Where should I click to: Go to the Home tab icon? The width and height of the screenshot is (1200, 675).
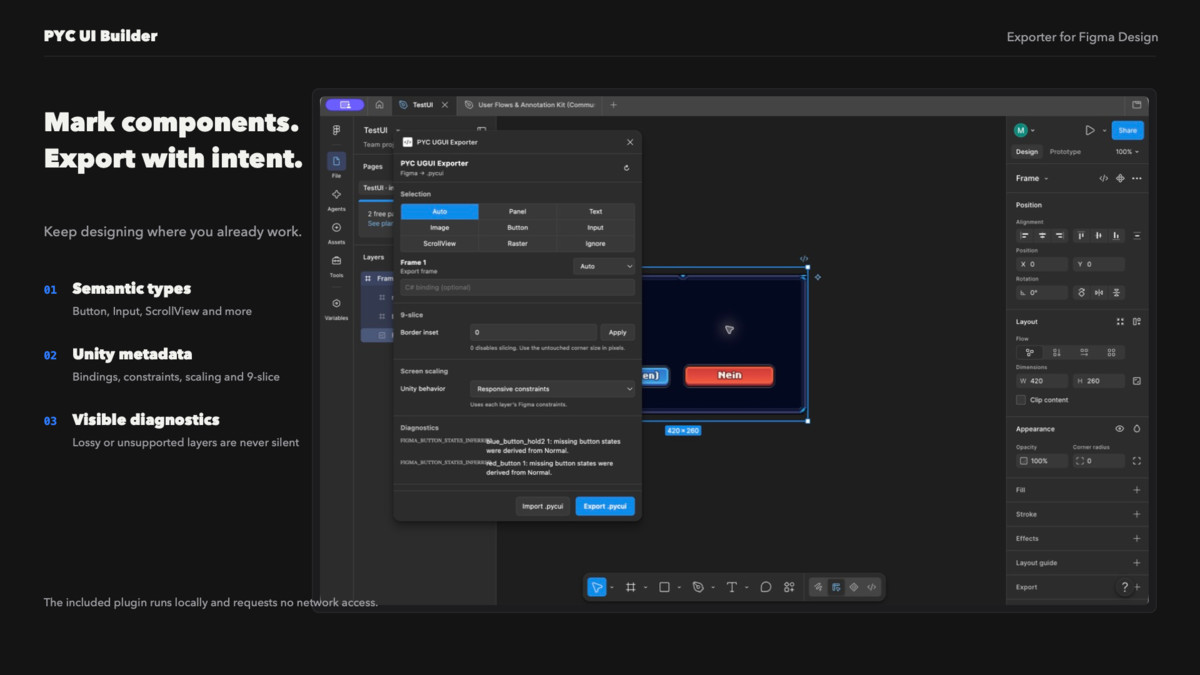pos(379,104)
